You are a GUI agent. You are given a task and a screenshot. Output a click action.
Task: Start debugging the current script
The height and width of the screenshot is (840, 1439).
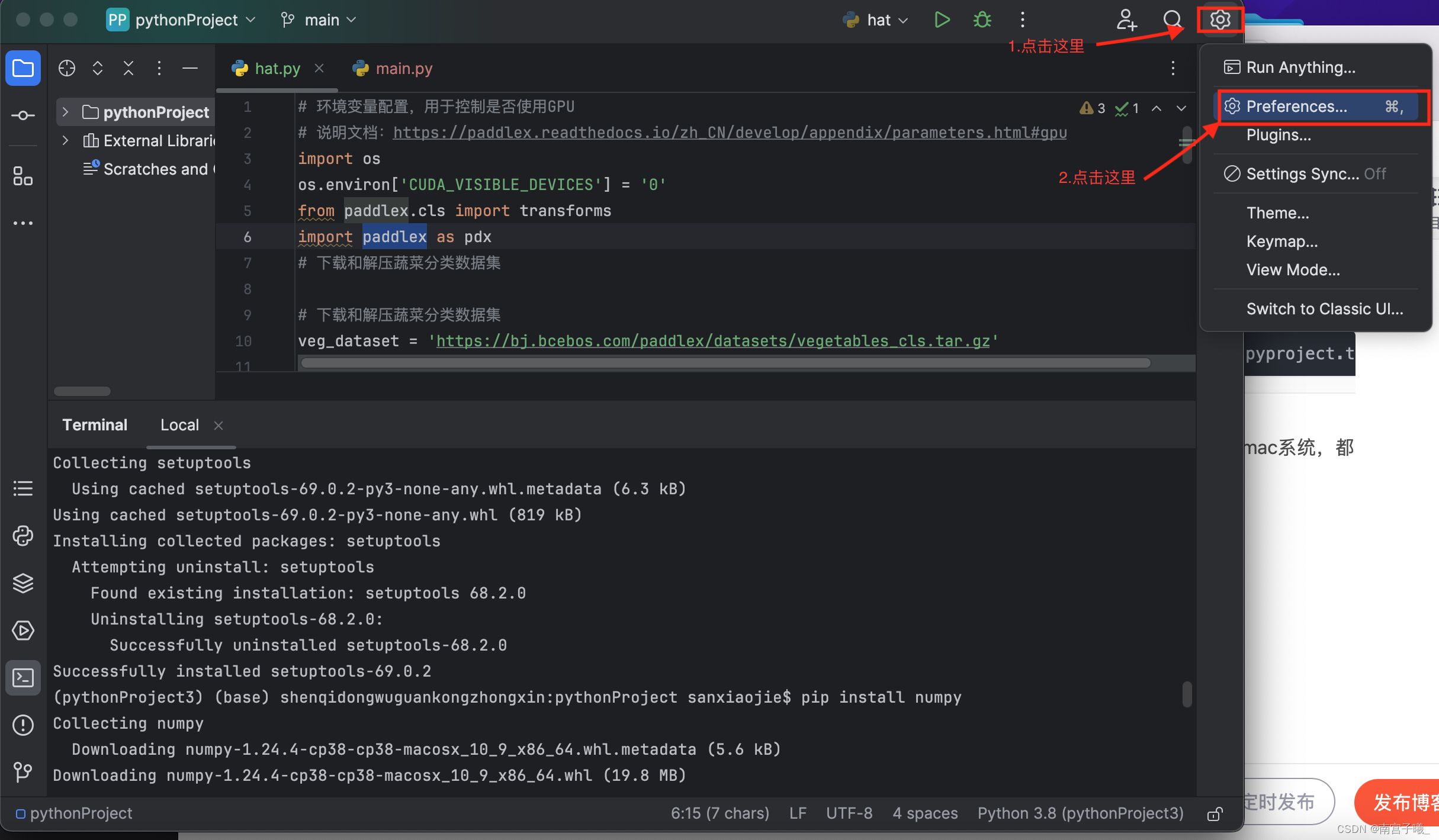tap(982, 19)
